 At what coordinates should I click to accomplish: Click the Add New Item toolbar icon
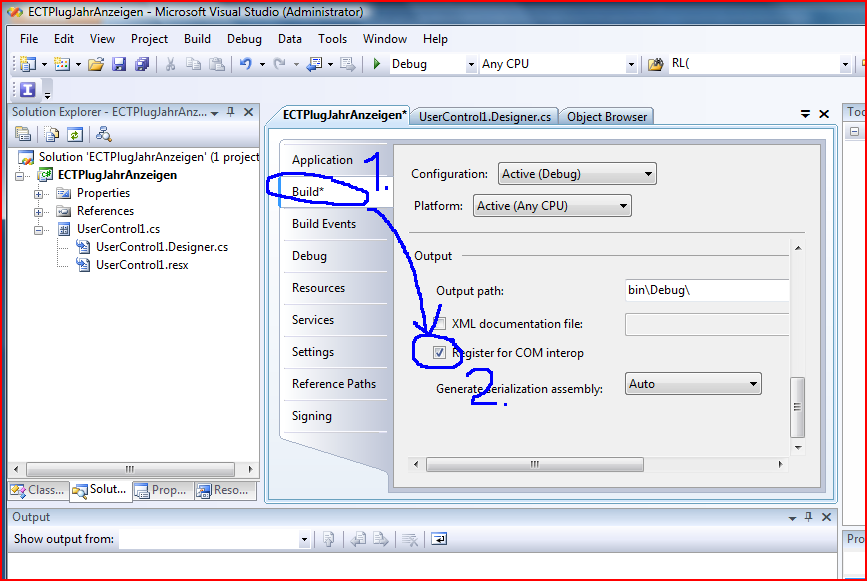coord(62,64)
